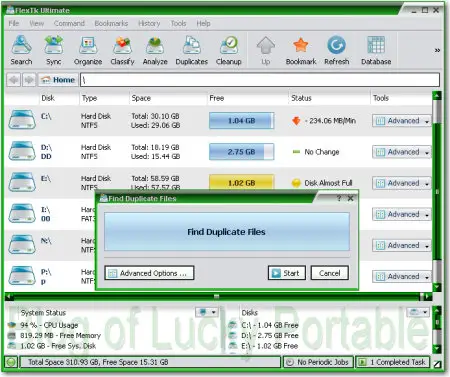Sort by the Type column header
The width and height of the screenshot is (450, 377).
point(89,98)
